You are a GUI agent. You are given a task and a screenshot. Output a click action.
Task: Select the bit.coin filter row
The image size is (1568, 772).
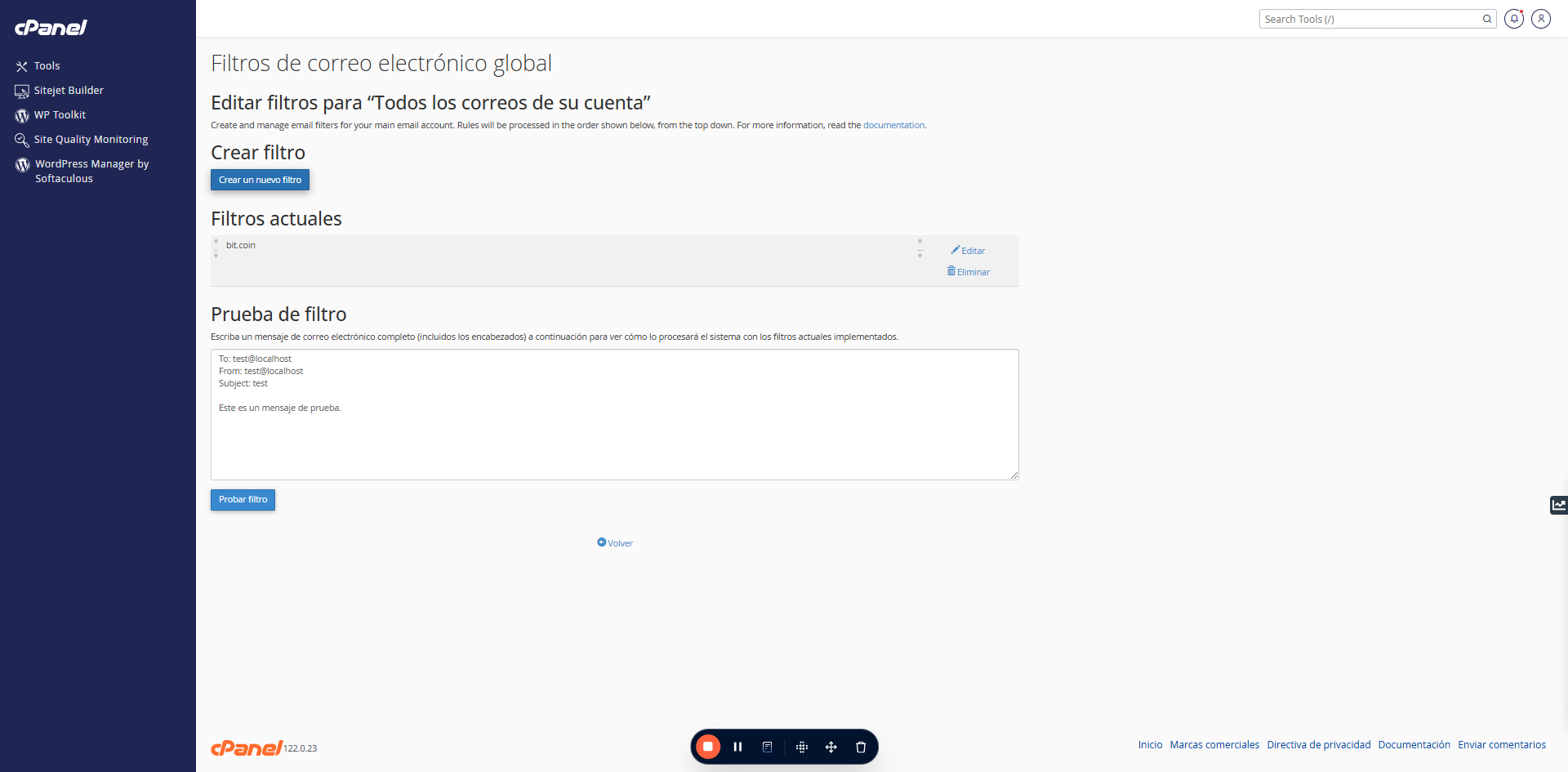(615, 261)
